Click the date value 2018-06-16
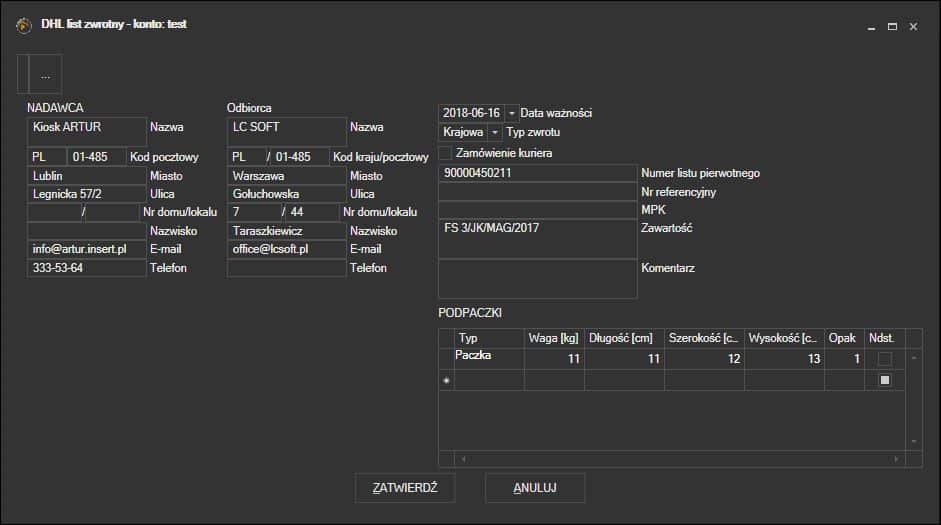The image size is (941, 525). pyautogui.click(x=472, y=113)
